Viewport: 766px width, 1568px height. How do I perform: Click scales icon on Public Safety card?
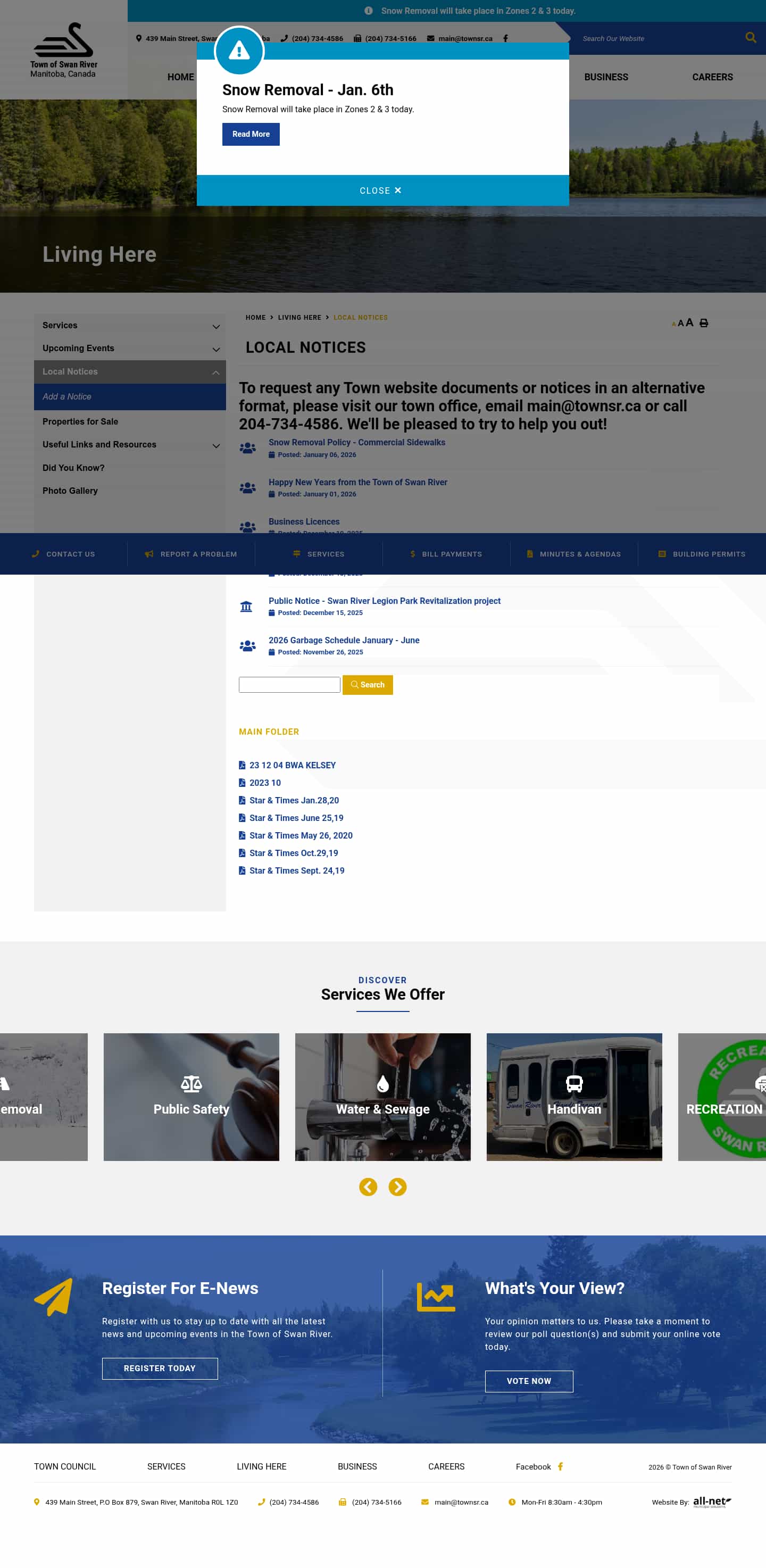pos(191,1083)
